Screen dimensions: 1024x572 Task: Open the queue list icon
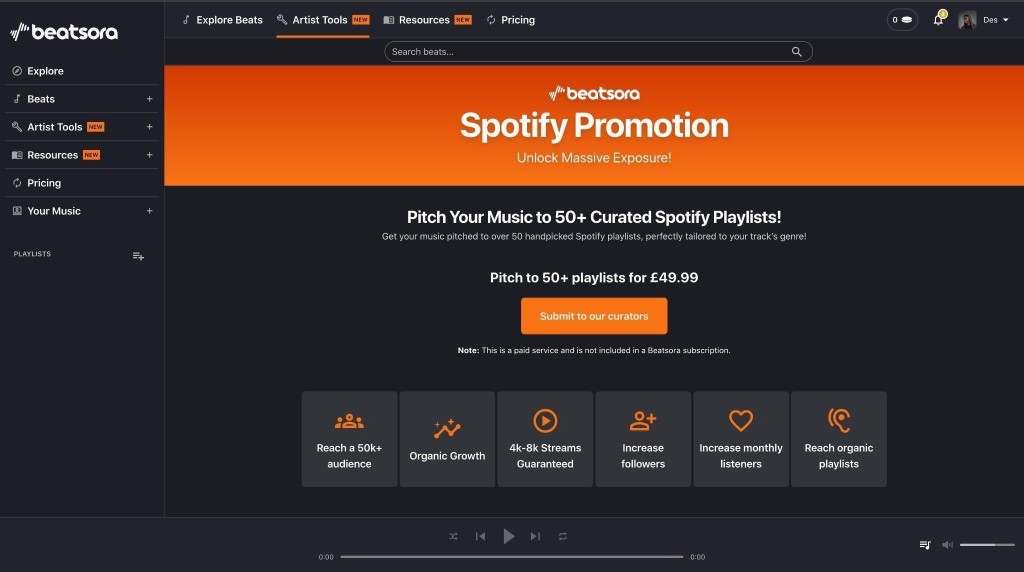point(925,545)
